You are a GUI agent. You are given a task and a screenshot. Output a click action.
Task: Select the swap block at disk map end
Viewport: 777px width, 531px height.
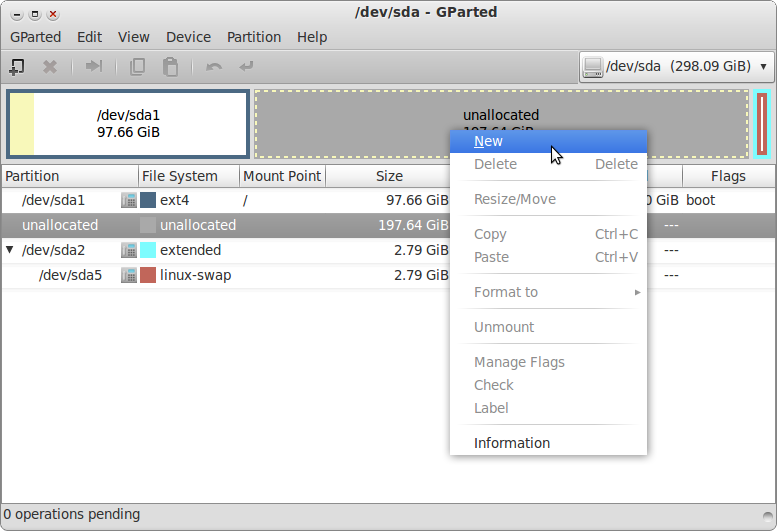(762, 124)
